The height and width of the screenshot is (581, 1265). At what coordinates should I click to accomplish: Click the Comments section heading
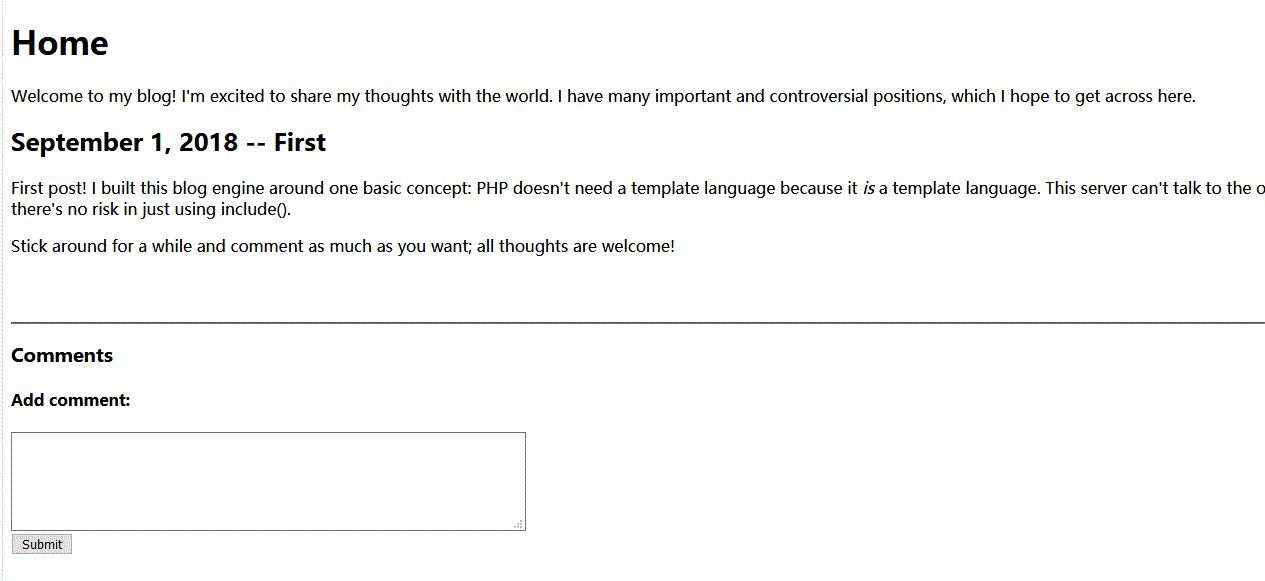click(62, 356)
